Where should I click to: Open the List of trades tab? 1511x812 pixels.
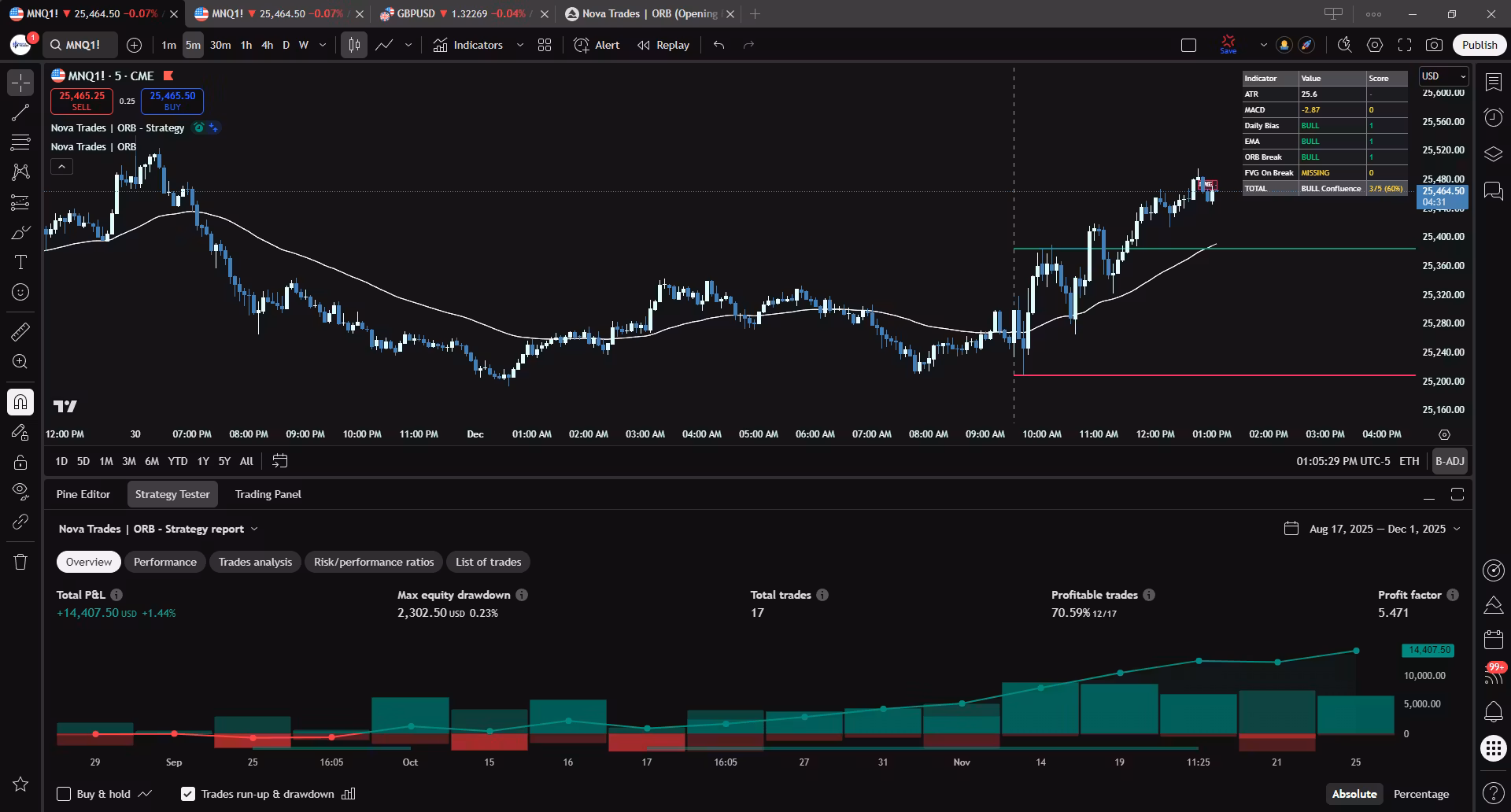488,562
